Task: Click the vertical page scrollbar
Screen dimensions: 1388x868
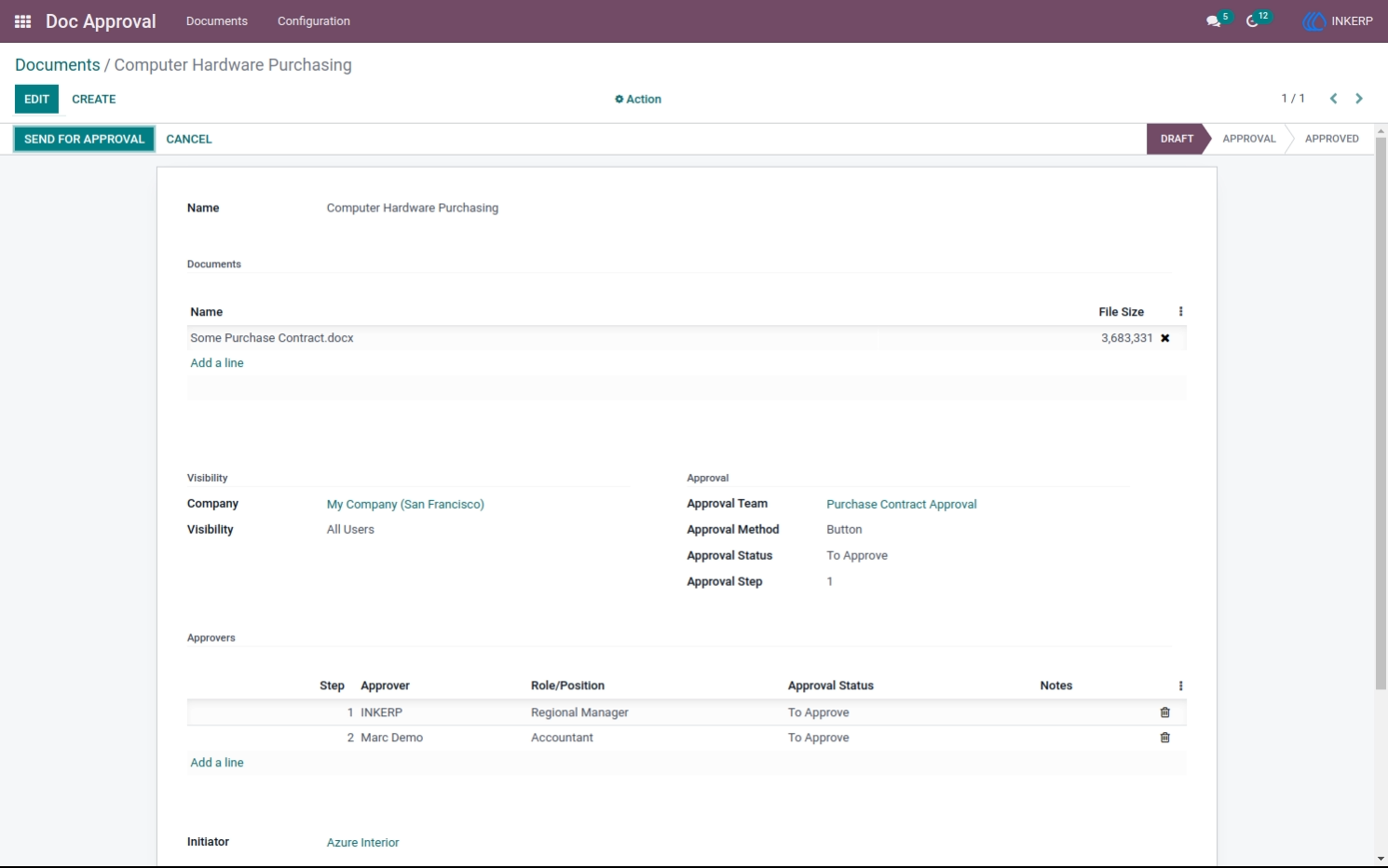Action: coord(1381,414)
